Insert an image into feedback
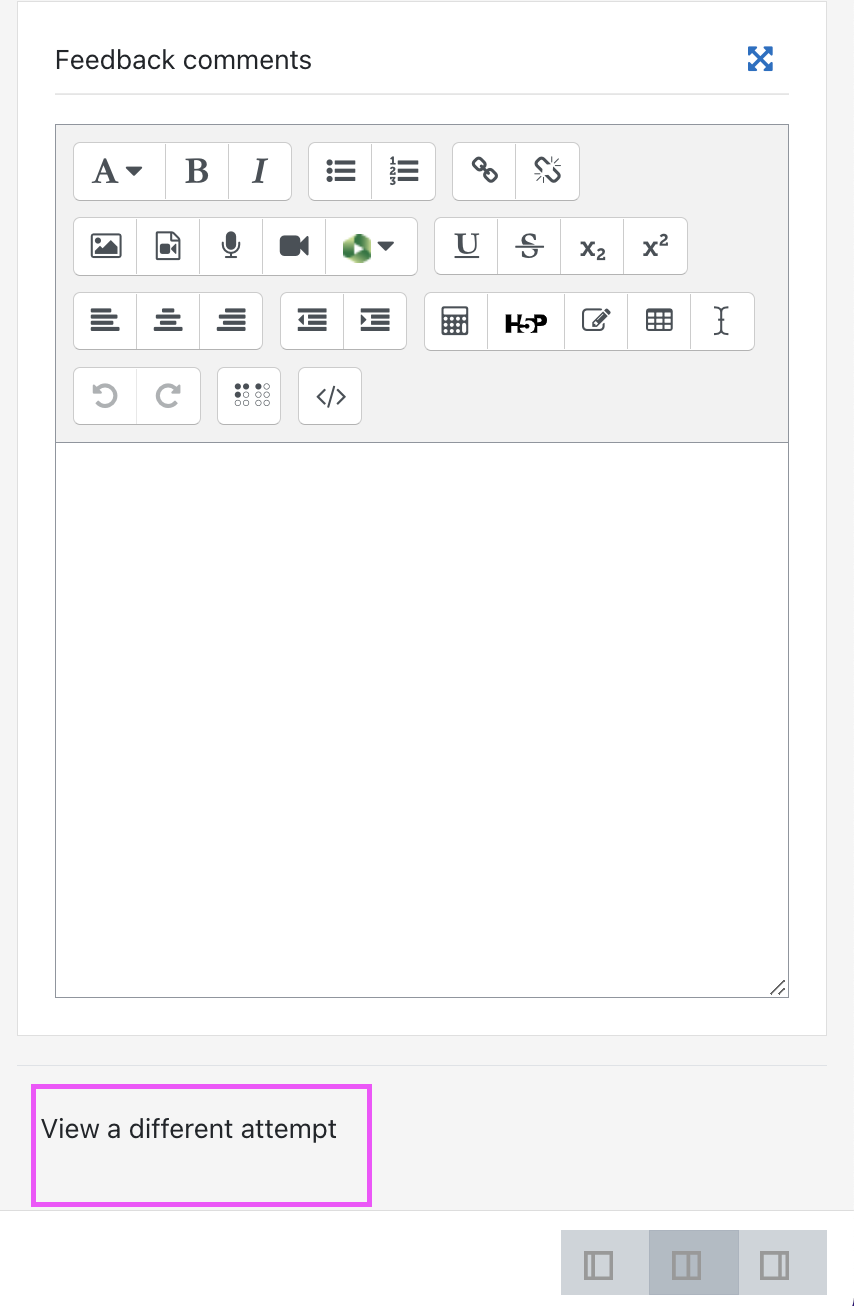Viewport: 854px width, 1306px height. point(105,246)
